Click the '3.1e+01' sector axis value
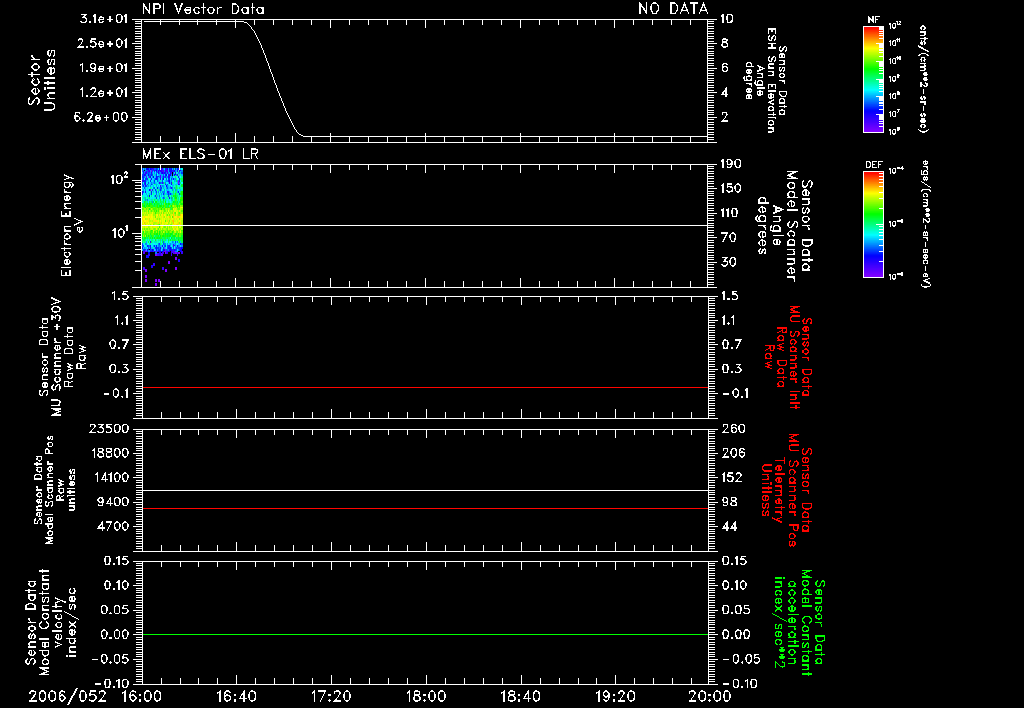The width and height of the screenshot is (1024, 708). click(x=104, y=19)
